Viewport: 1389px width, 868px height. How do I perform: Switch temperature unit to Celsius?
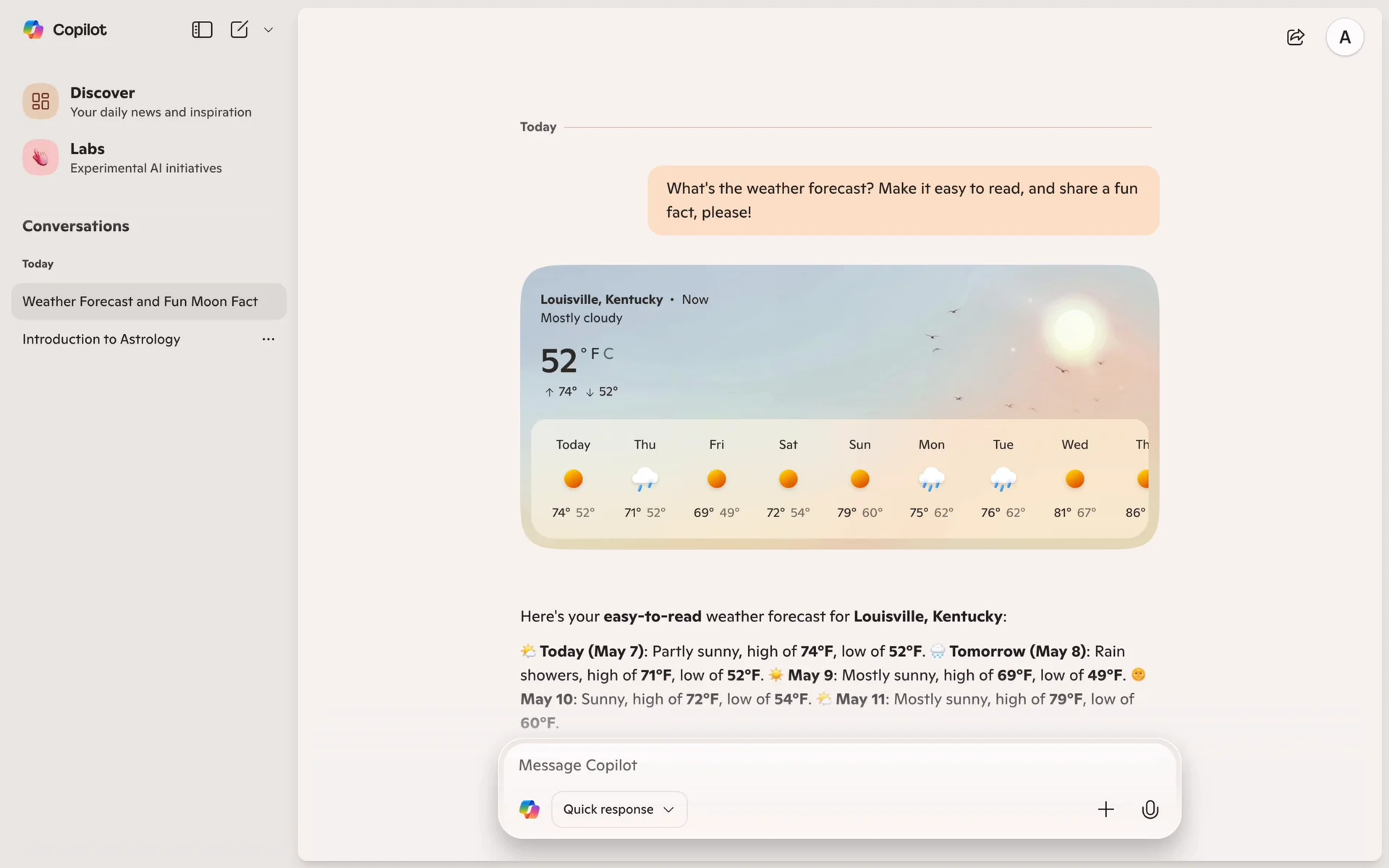click(608, 354)
